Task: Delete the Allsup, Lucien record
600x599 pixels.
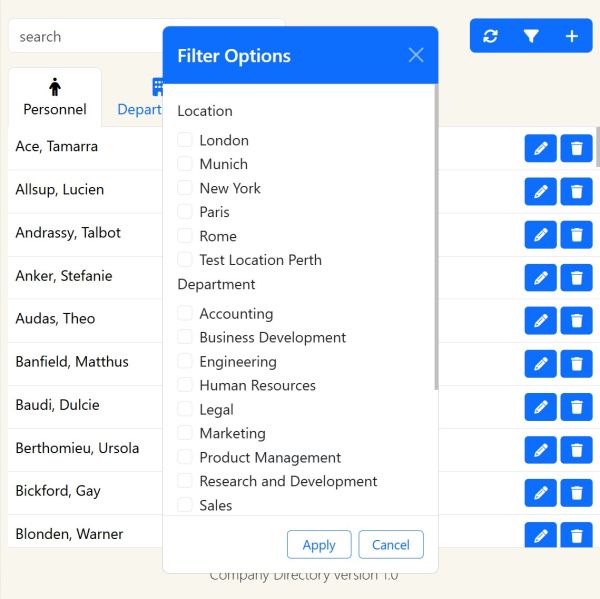Action: tap(576, 191)
